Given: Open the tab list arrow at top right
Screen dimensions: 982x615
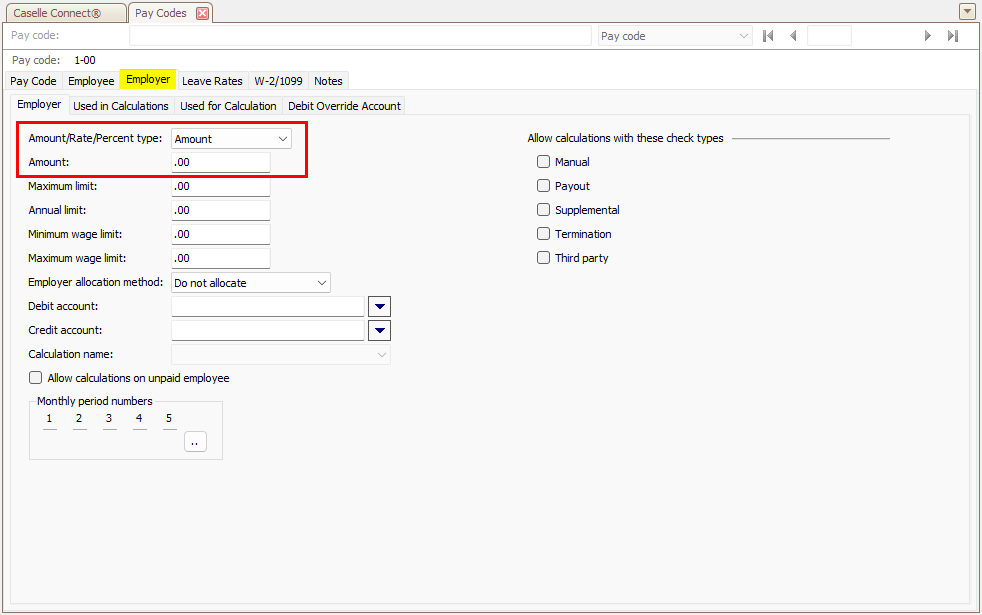Looking at the screenshot, I should coord(967,12).
